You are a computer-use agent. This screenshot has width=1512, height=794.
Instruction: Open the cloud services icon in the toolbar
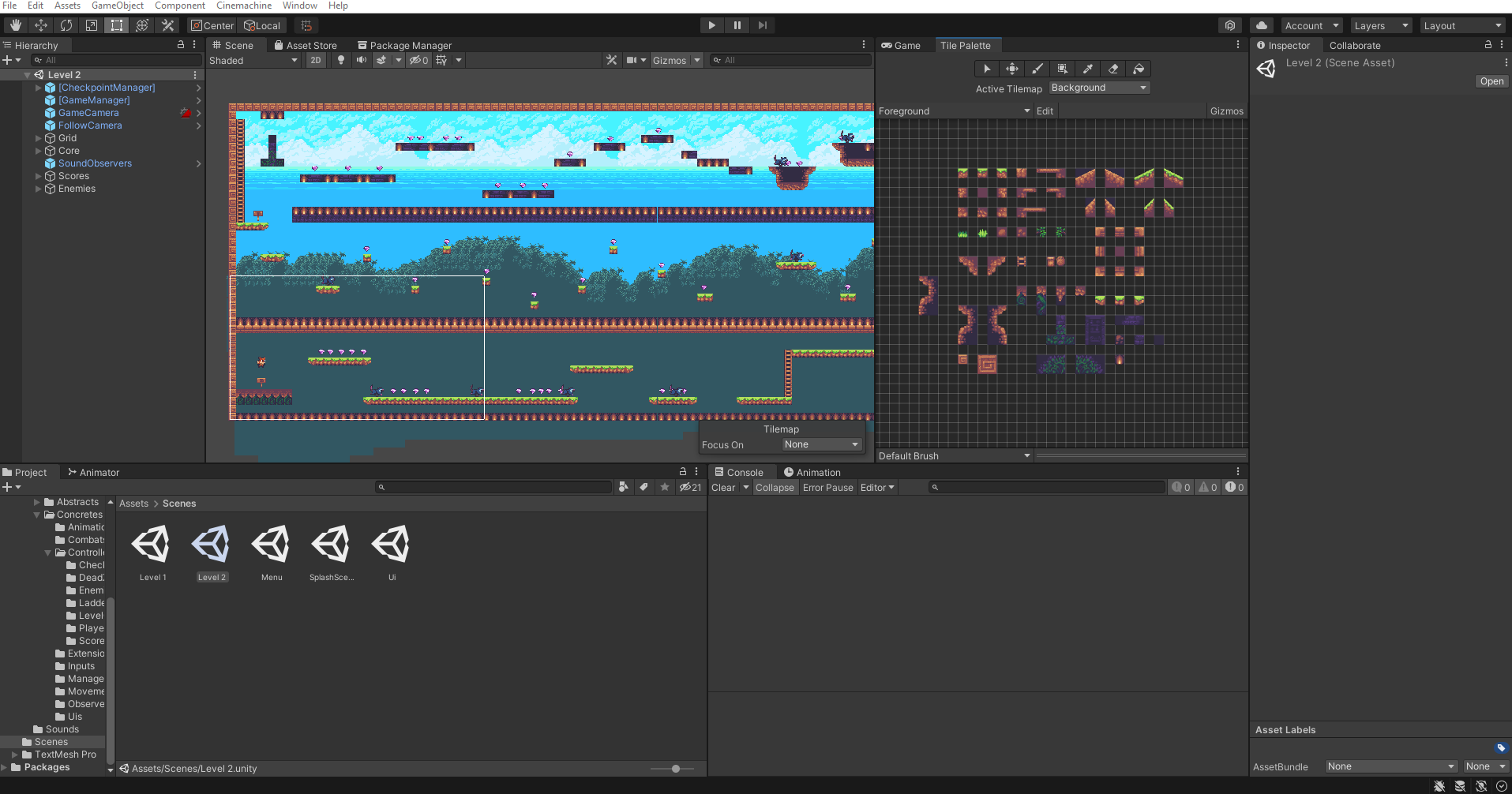pos(1262,25)
